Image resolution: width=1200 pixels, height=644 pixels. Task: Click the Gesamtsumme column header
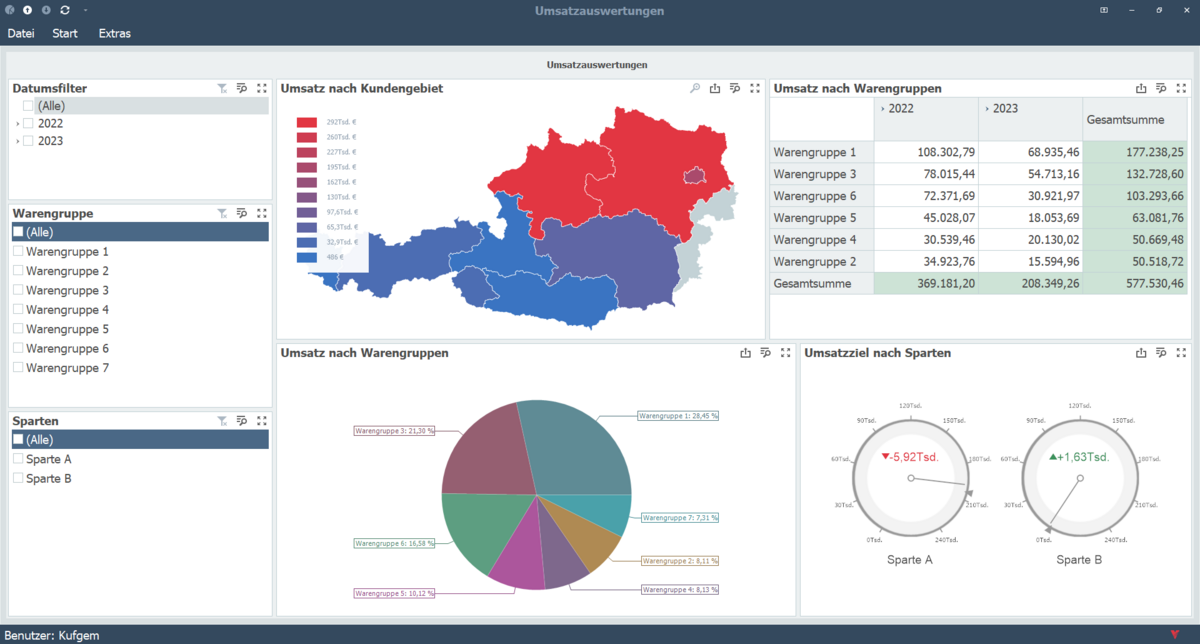coord(1135,119)
